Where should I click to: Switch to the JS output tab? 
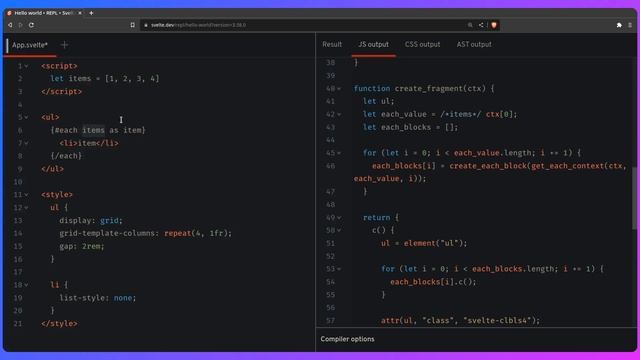click(x=373, y=44)
